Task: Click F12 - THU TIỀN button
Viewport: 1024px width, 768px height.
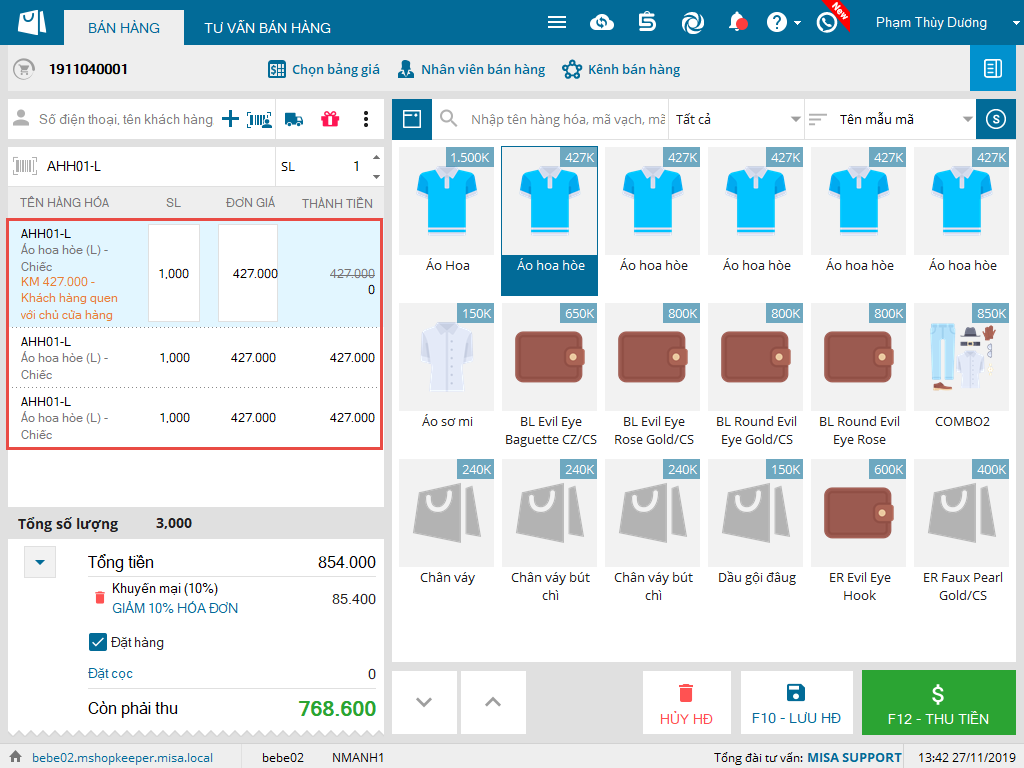Action: (938, 702)
